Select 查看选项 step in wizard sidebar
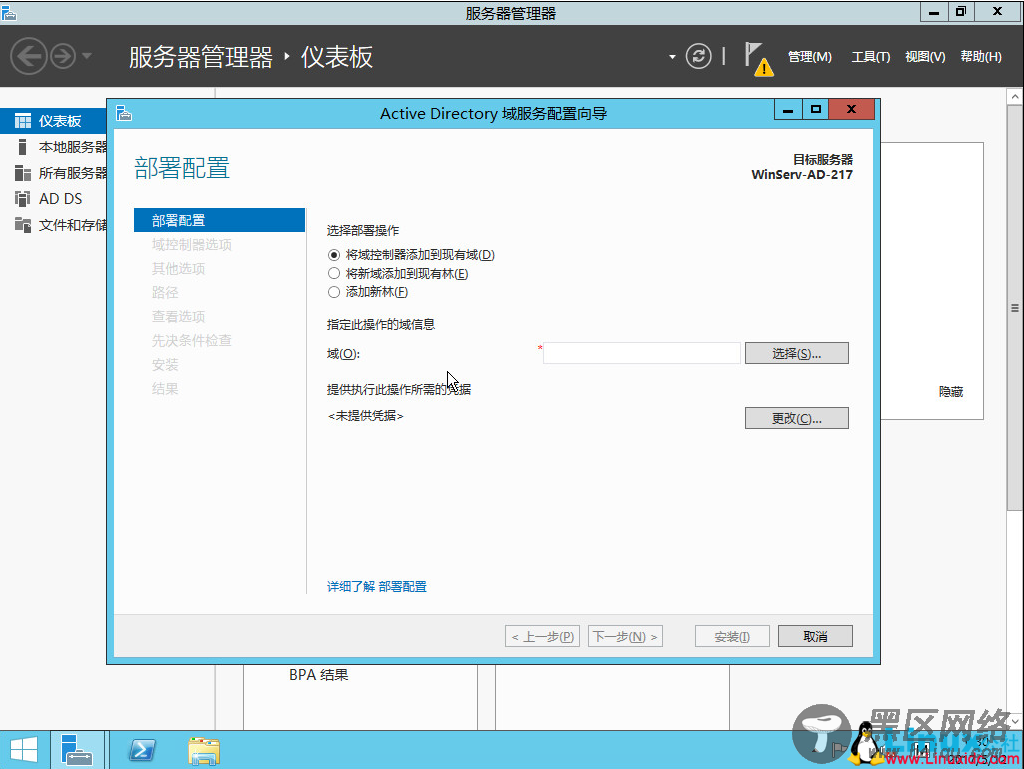The image size is (1024, 769). [178, 317]
